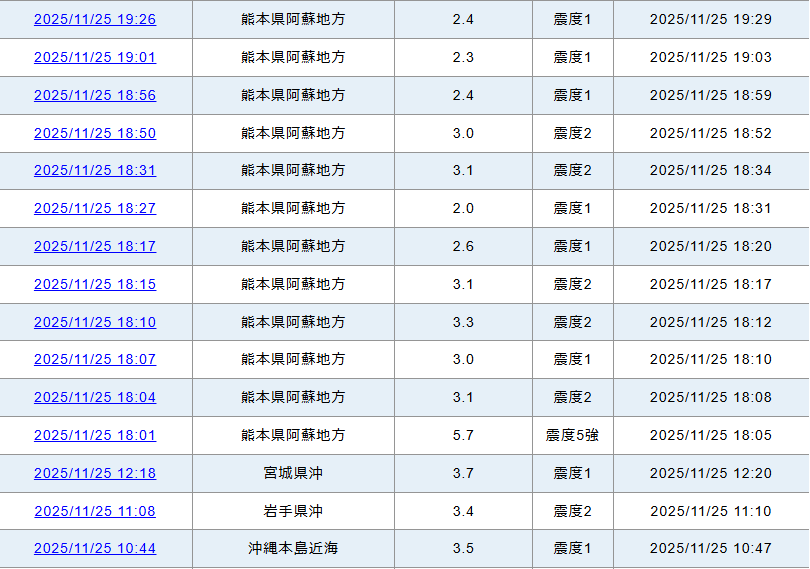Click 震度2 in the 11:08 row
The image size is (810, 569).
572,511
